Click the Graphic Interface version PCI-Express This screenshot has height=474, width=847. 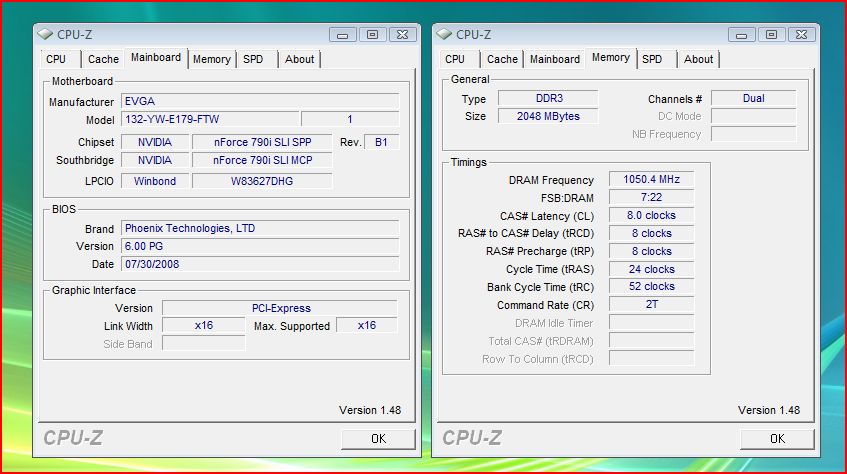[x=280, y=308]
